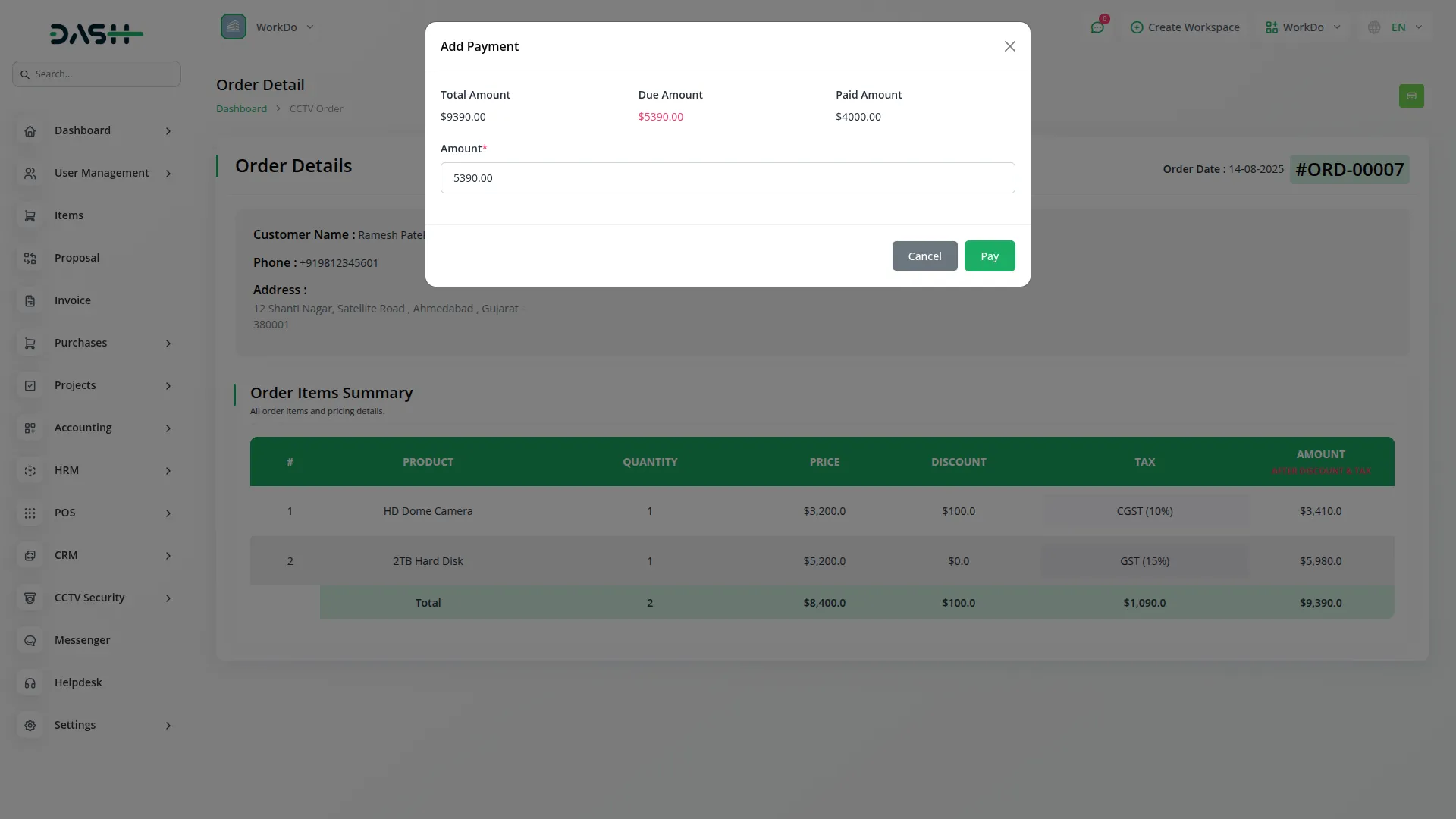Open the CRM menu item
This screenshot has width=1456, height=819.
click(66, 555)
